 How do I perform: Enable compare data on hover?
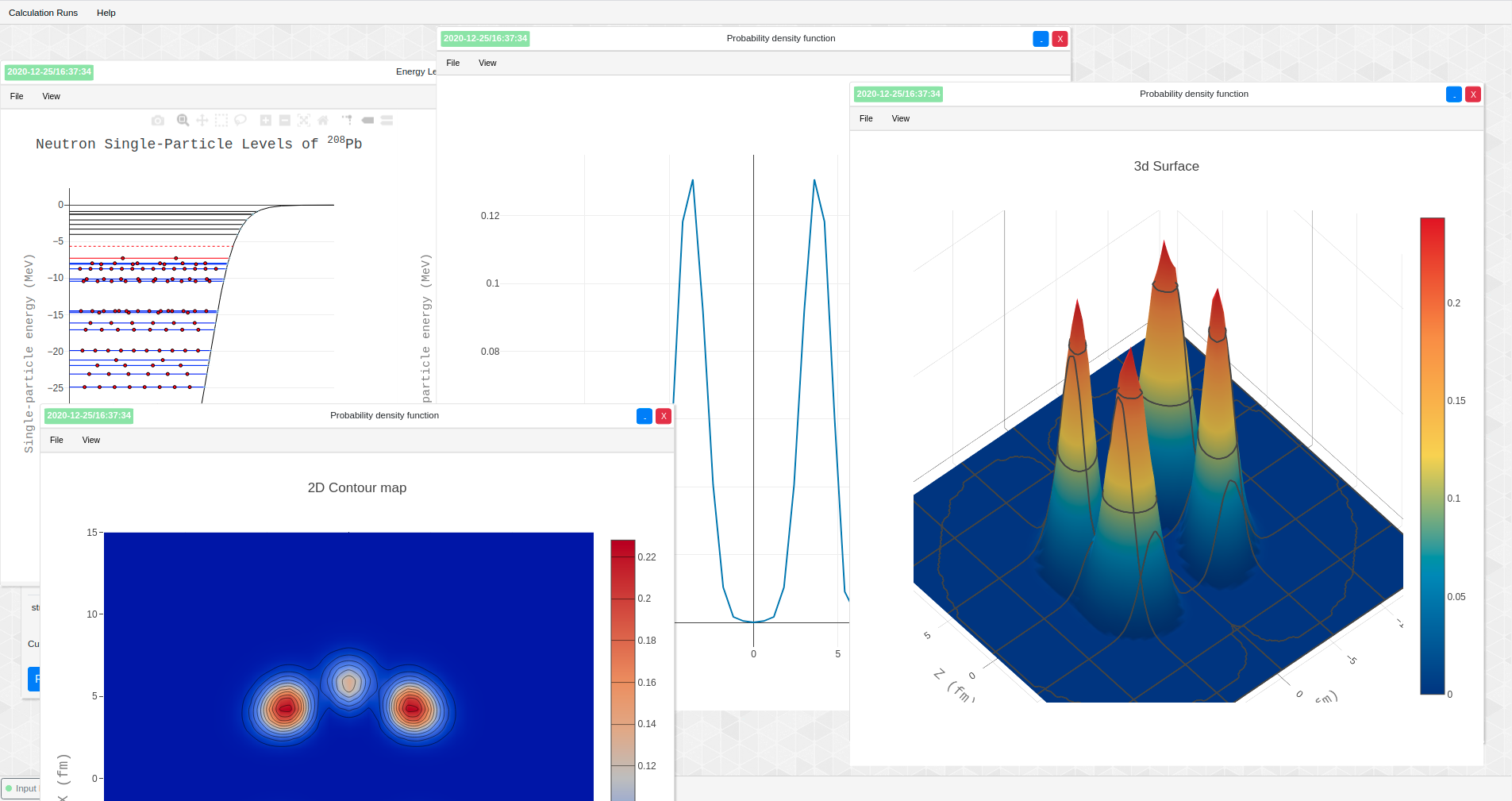tap(387, 121)
